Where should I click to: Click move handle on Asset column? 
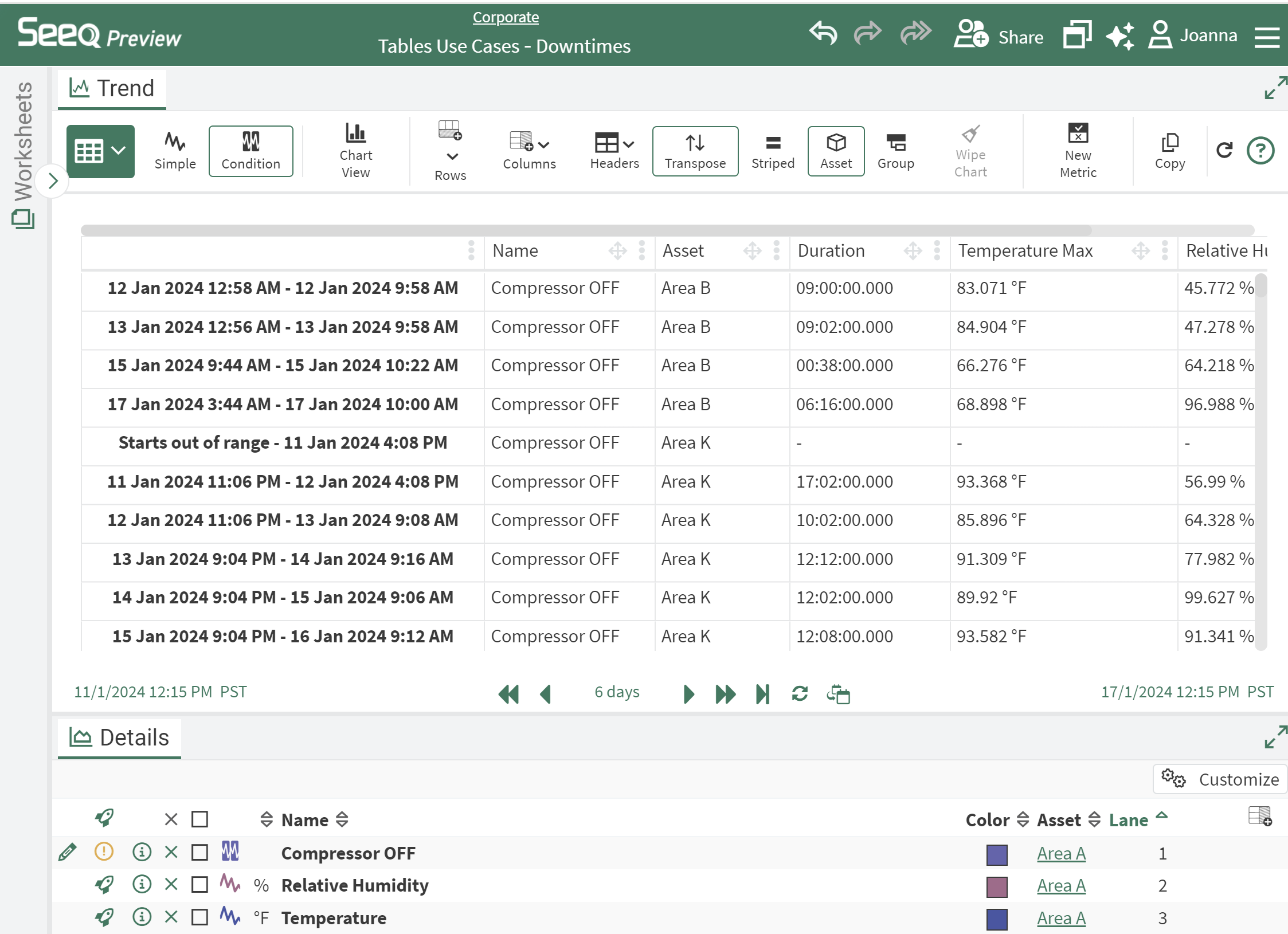coord(752,250)
